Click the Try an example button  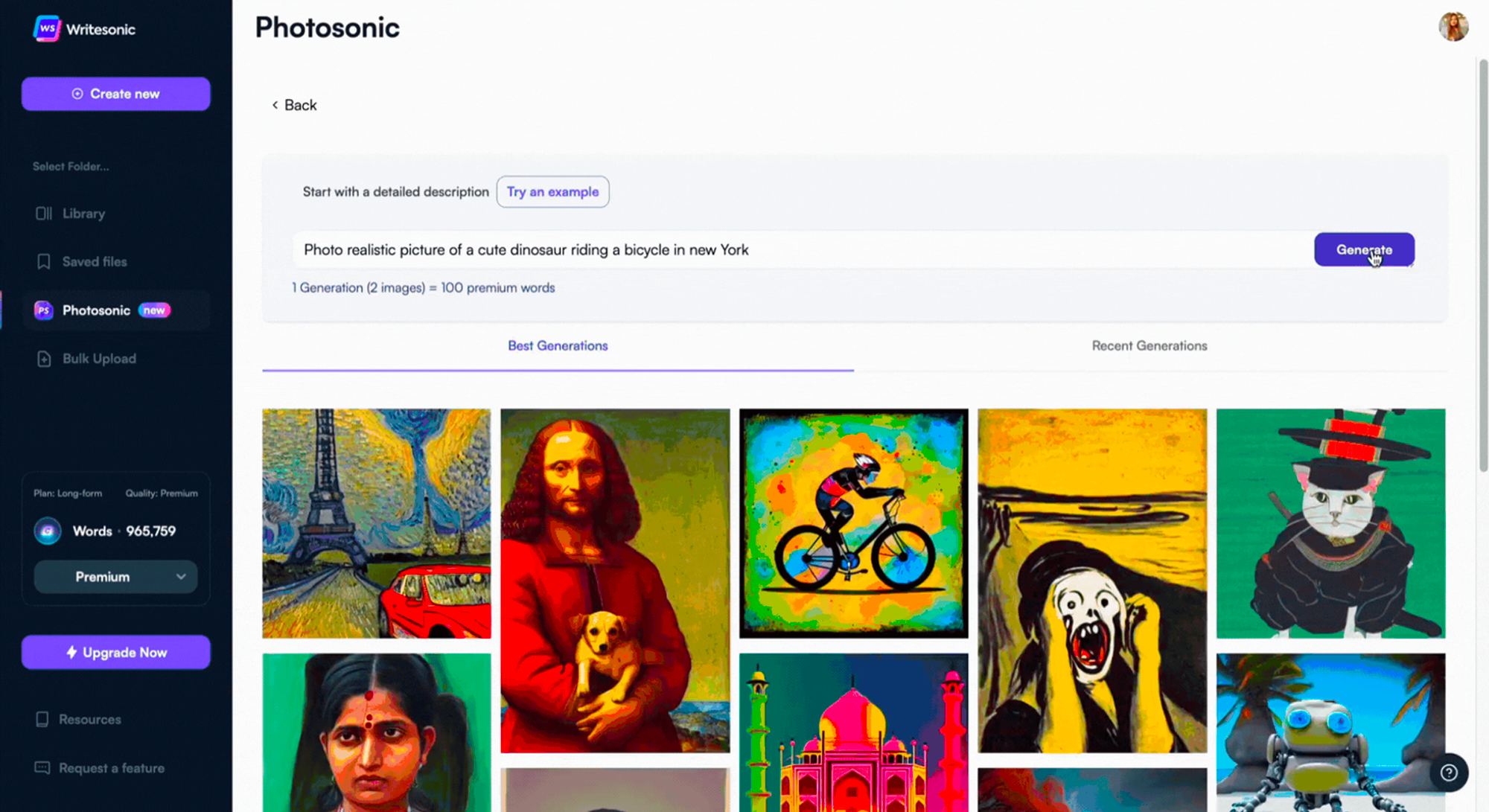[552, 191]
